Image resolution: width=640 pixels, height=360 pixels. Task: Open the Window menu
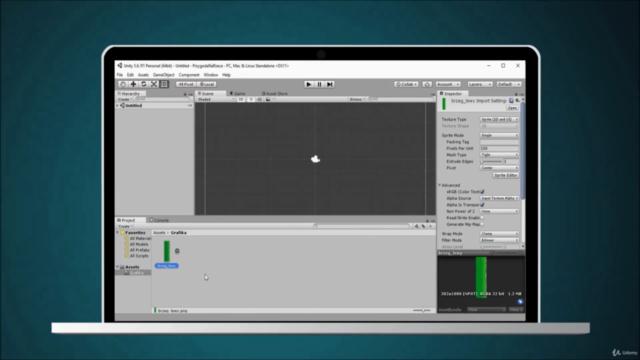point(211,75)
